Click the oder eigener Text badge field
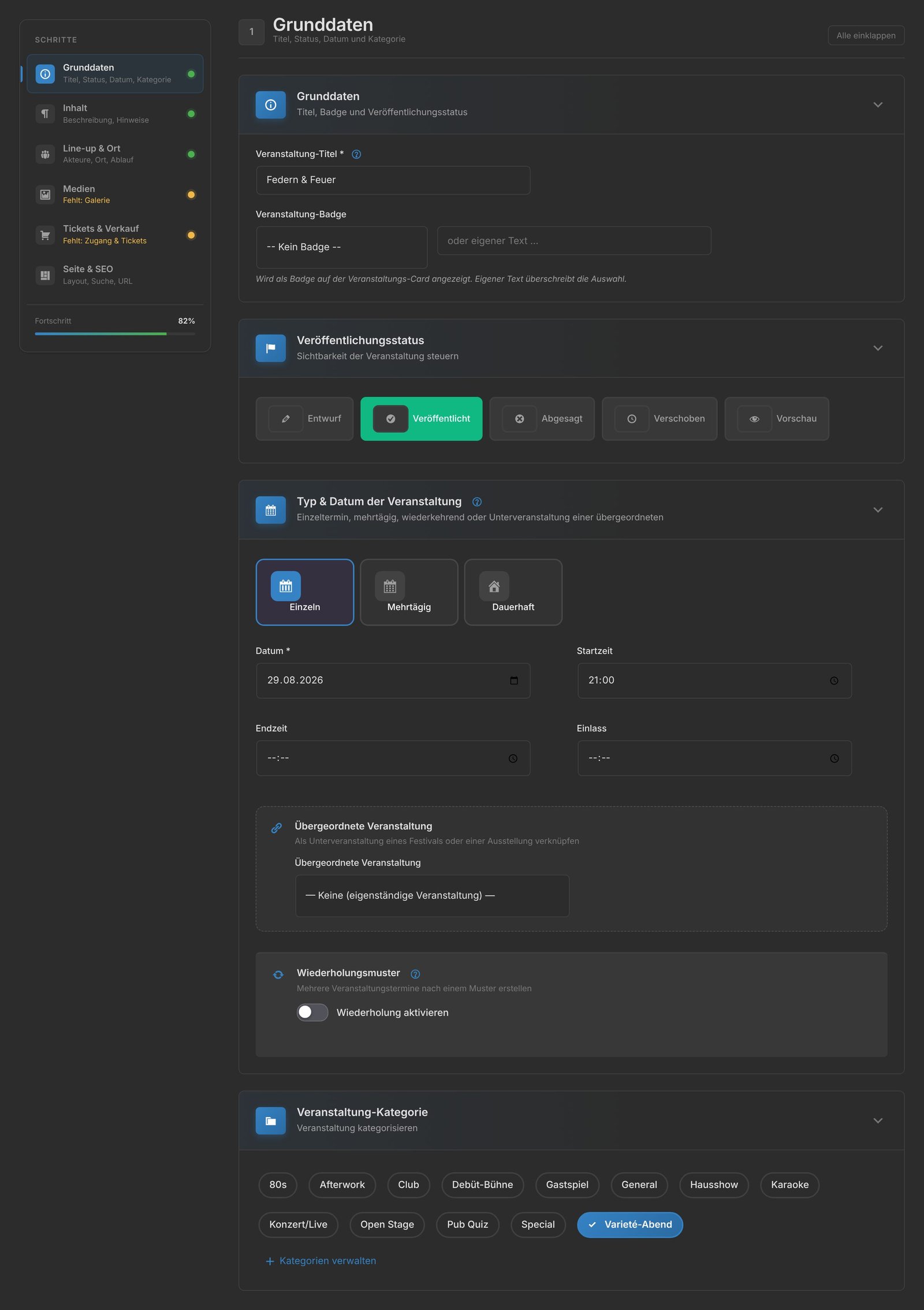Viewport: 924px width, 1310px height. 574,241
